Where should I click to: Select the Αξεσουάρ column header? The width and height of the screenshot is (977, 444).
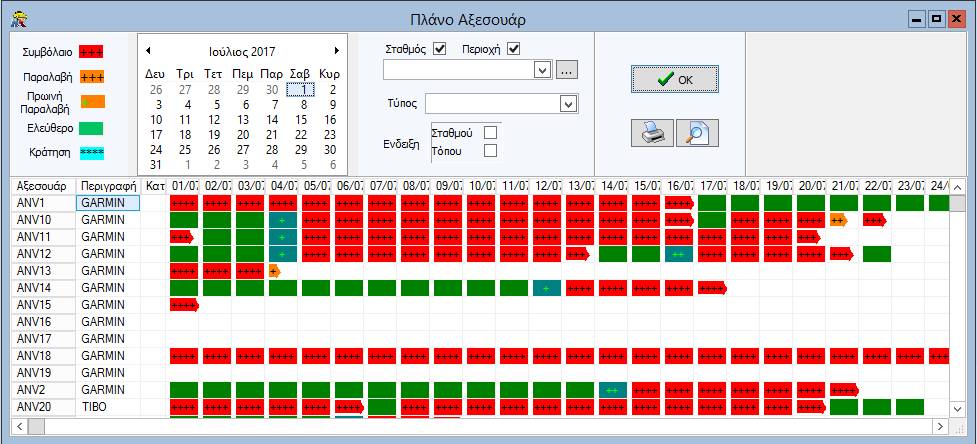coord(43,186)
